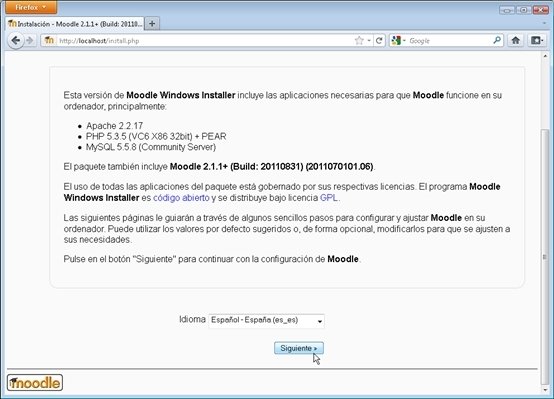Click the vertical scrollbar thumb

545,256
